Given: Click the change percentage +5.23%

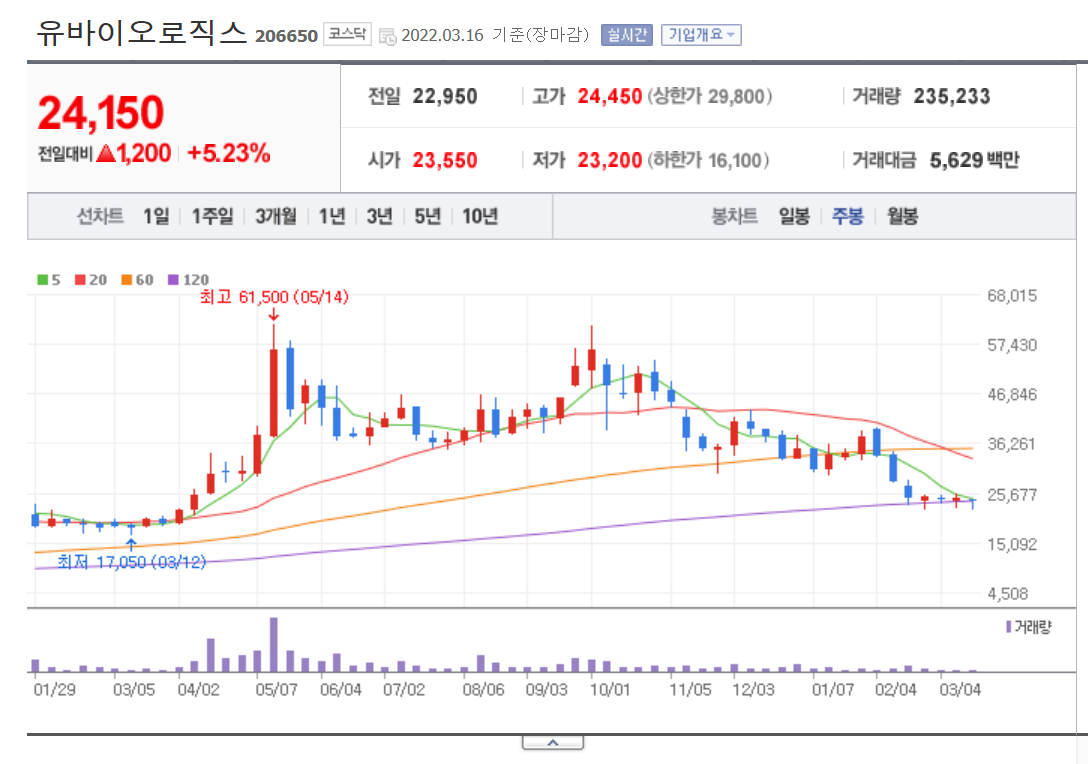Looking at the screenshot, I should coord(229,153).
